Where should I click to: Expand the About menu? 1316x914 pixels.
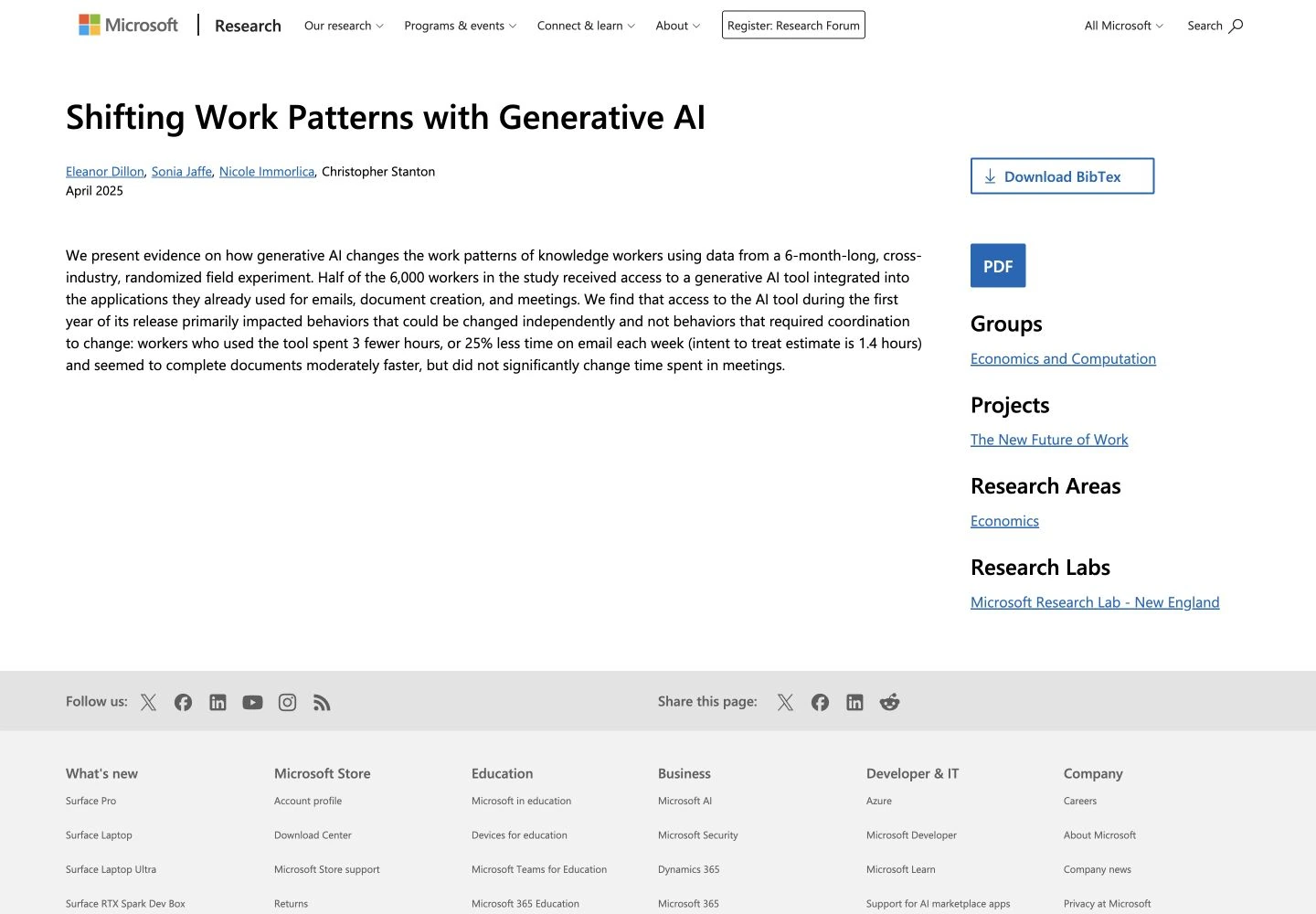pos(678,26)
